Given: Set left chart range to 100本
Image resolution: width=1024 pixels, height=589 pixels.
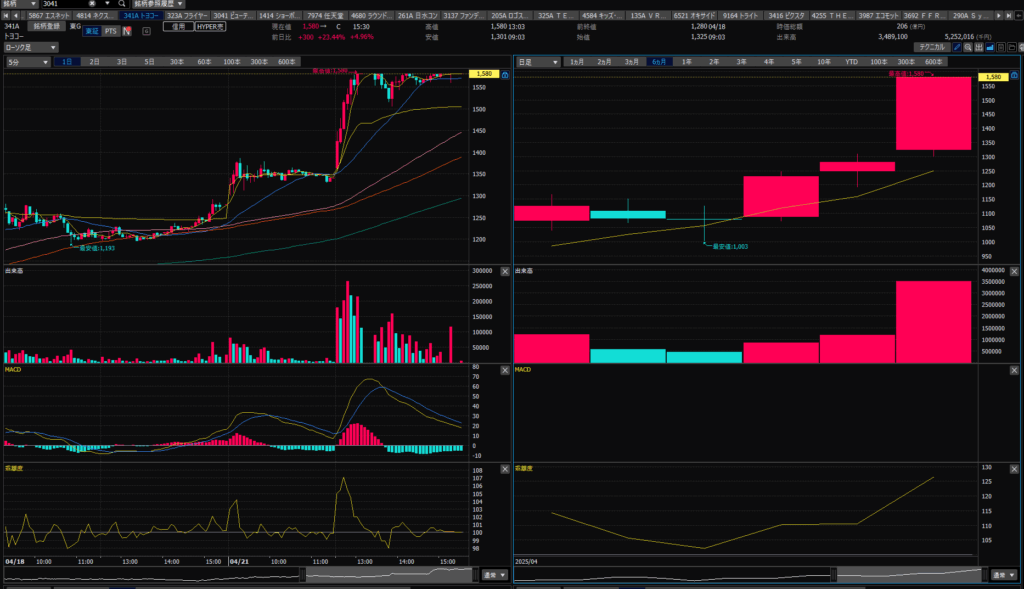Looking at the screenshot, I should pos(232,62).
